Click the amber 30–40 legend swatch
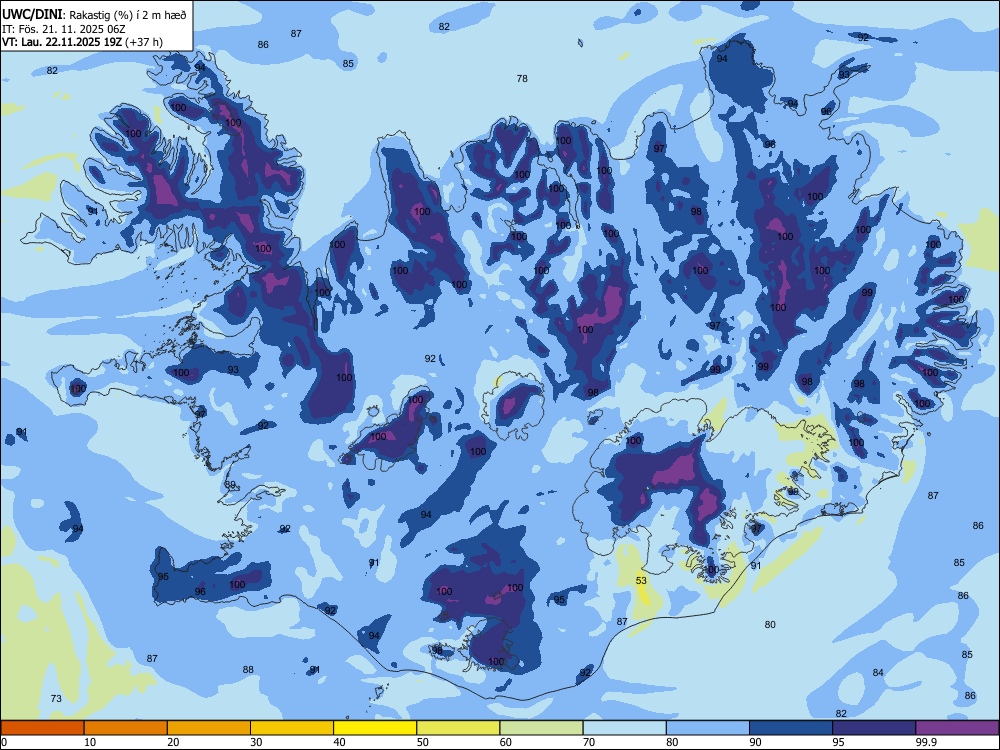The image size is (1000, 750). click(292, 728)
